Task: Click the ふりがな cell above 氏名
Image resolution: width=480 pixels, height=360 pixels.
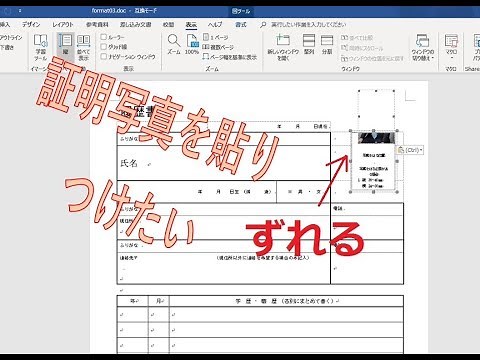Action: pos(223,139)
